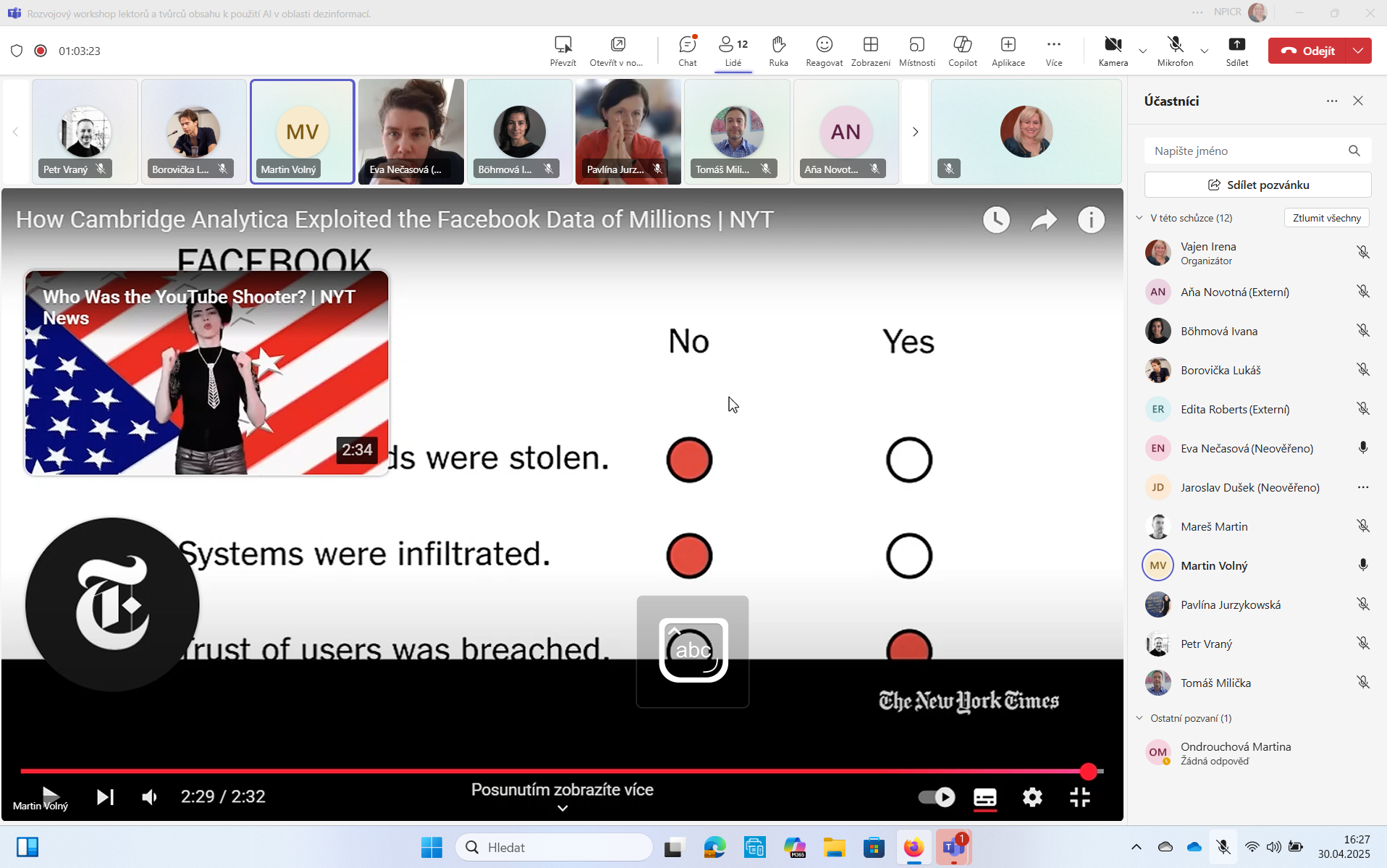
Task: Open the Chat panel
Action: (687, 51)
